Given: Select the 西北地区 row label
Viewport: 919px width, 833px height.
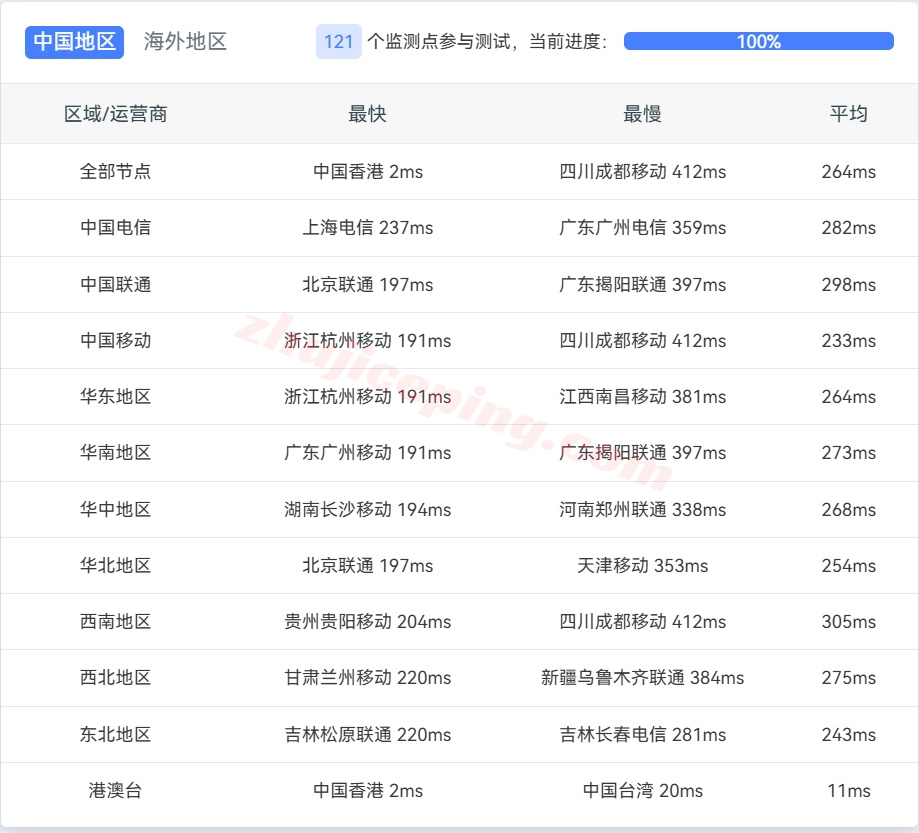Looking at the screenshot, I should [x=115, y=678].
